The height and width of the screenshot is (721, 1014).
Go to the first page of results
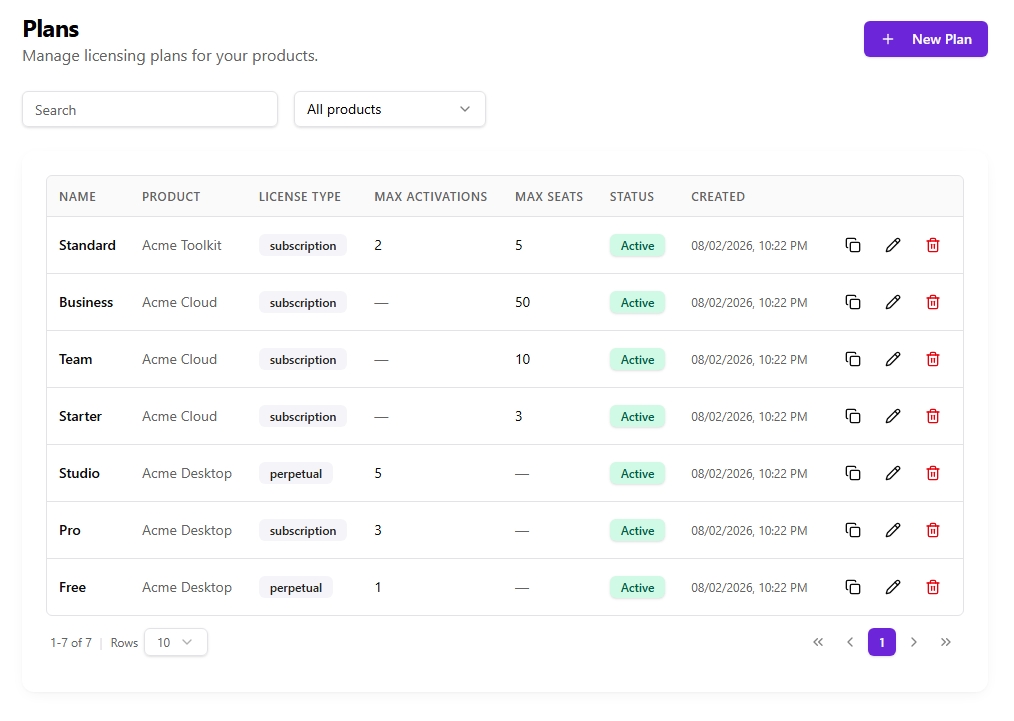click(818, 642)
